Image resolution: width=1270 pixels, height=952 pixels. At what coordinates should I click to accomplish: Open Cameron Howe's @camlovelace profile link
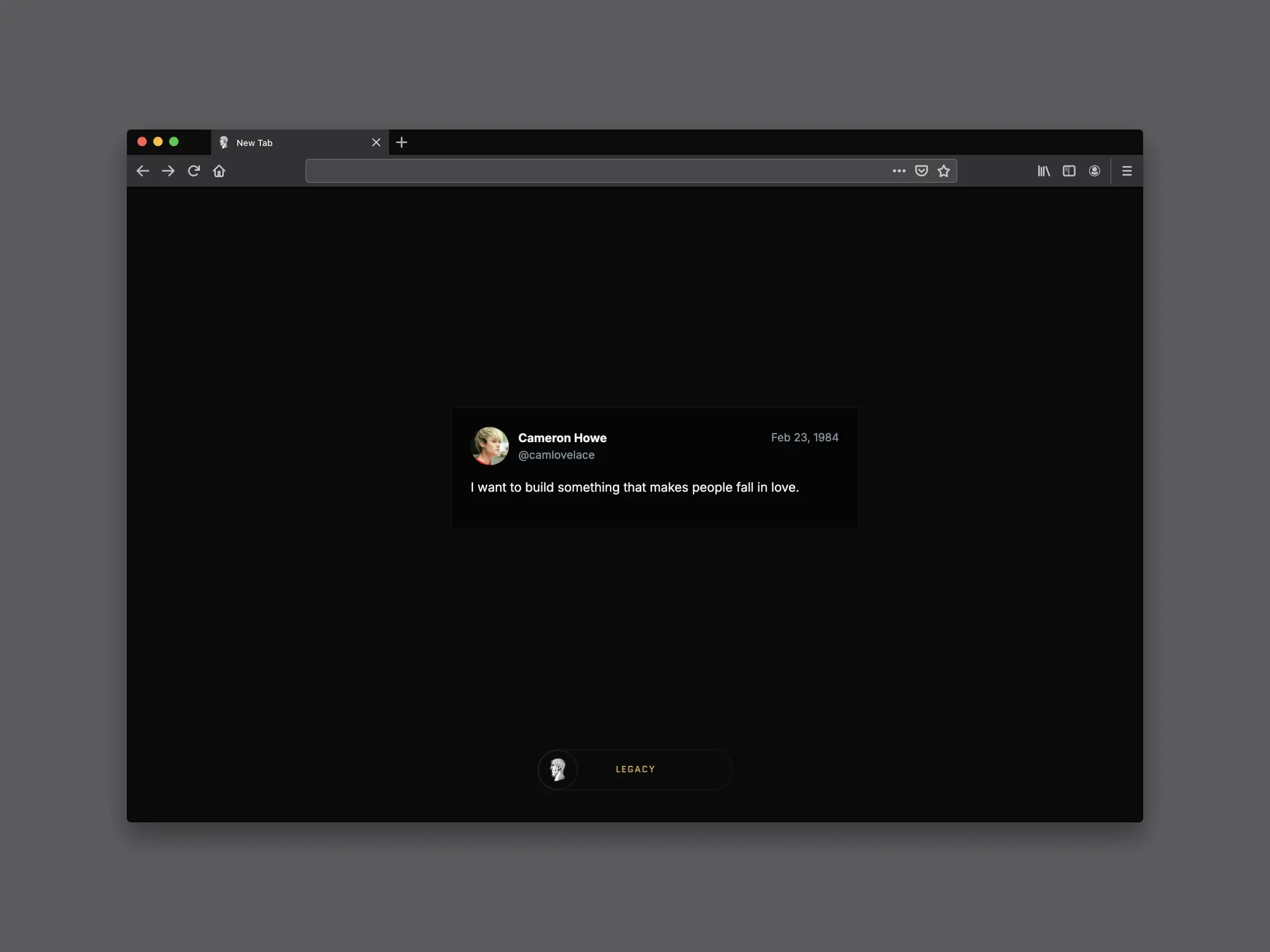tap(556, 454)
